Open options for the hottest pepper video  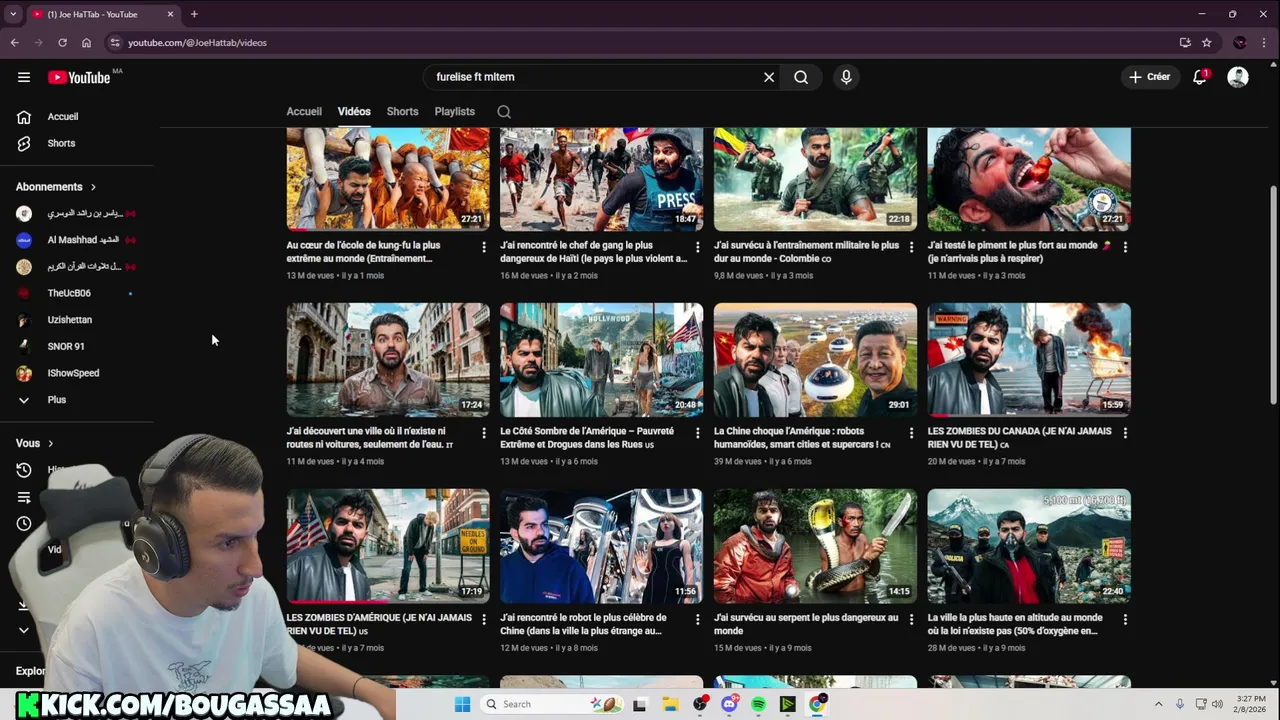[x=1125, y=246]
